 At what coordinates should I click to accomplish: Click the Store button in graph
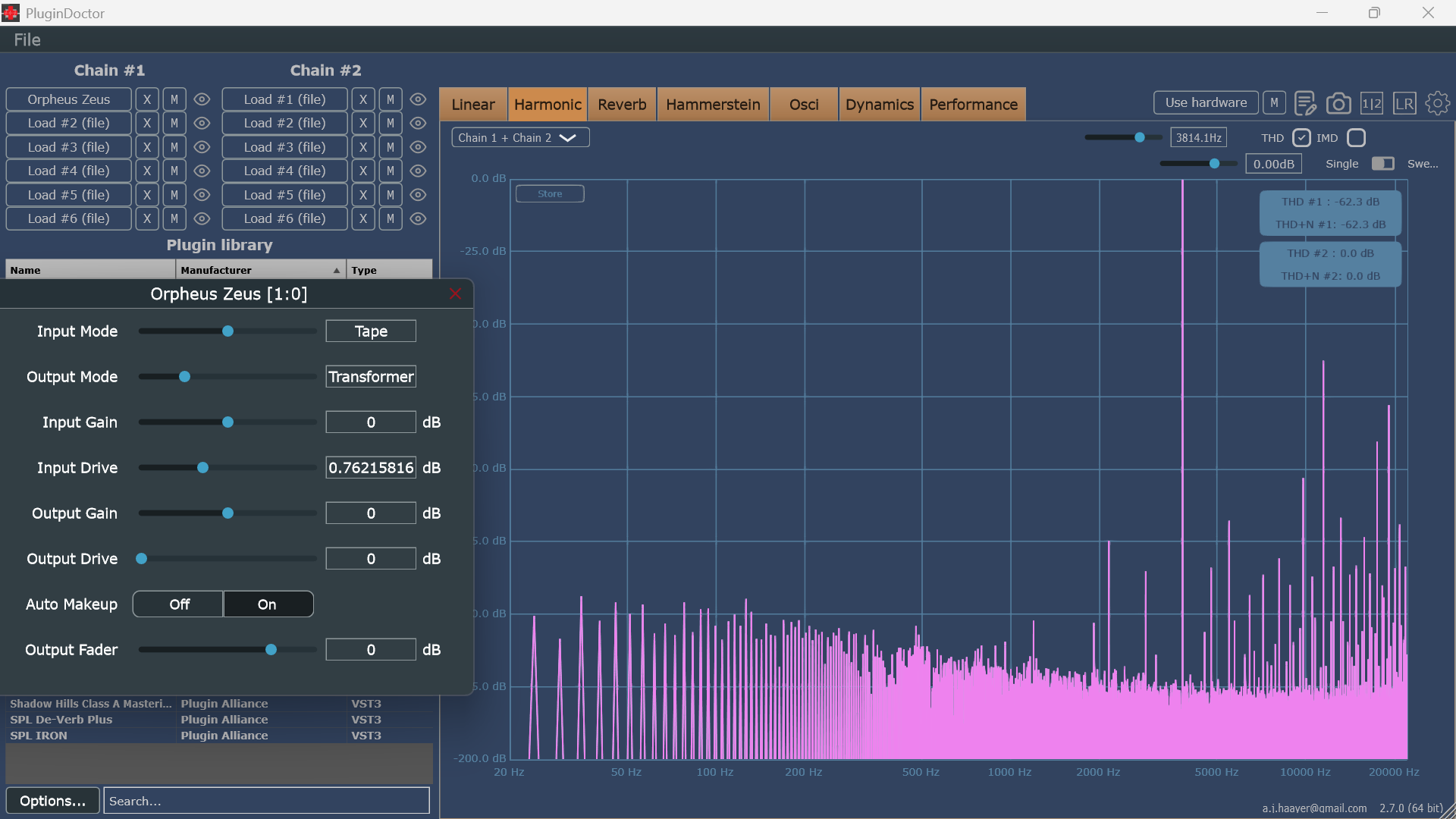tap(550, 194)
